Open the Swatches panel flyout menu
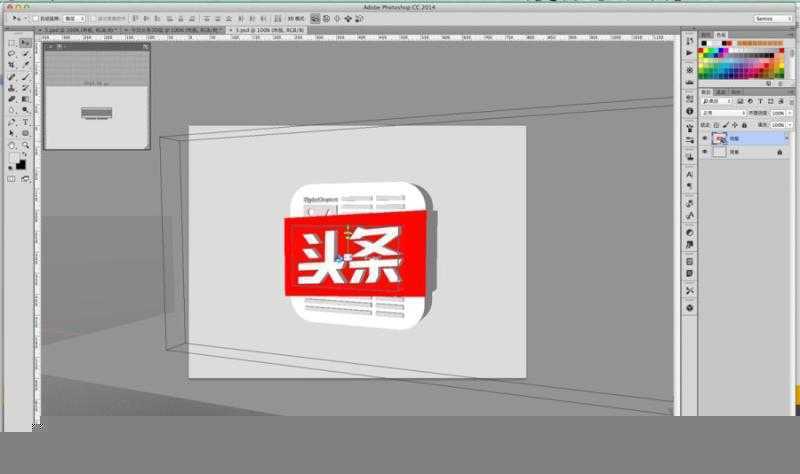 [x=791, y=35]
